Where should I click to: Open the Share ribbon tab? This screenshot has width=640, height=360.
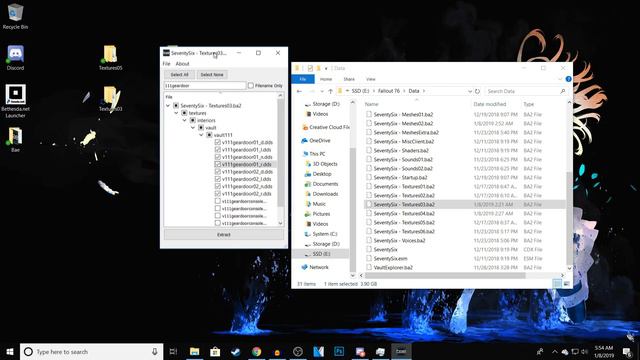coord(349,79)
